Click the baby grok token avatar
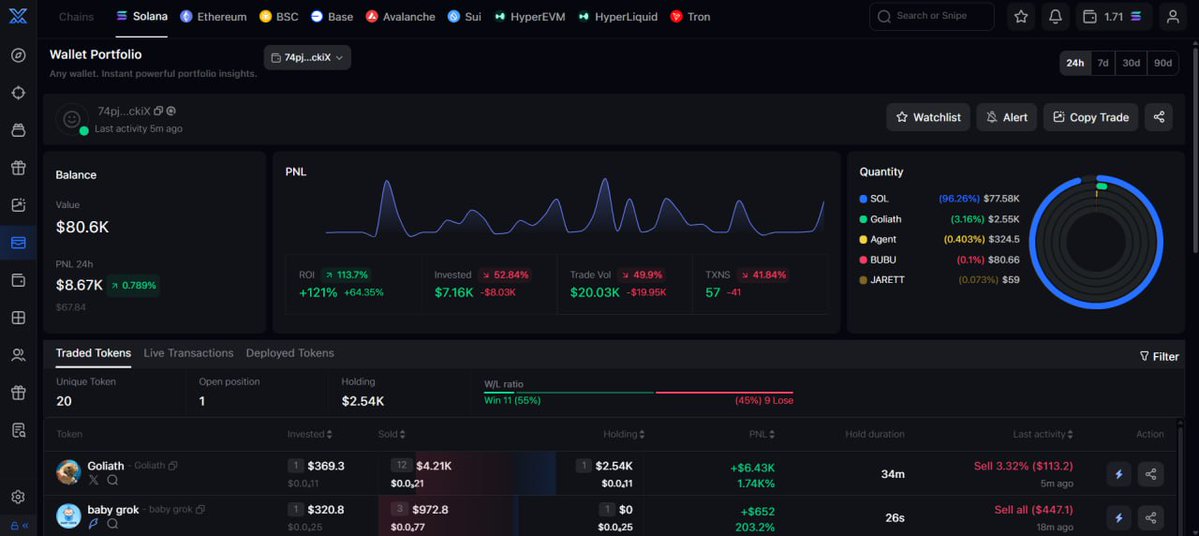This screenshot has height=536, width=1199. point(69,516)
